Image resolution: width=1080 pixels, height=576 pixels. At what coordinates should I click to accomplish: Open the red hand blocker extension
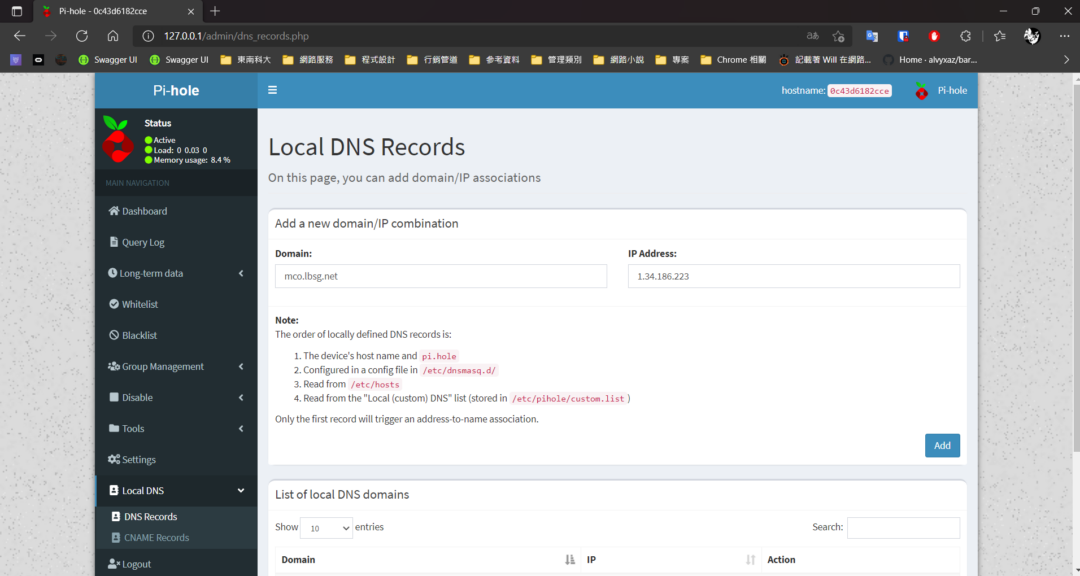934,36
